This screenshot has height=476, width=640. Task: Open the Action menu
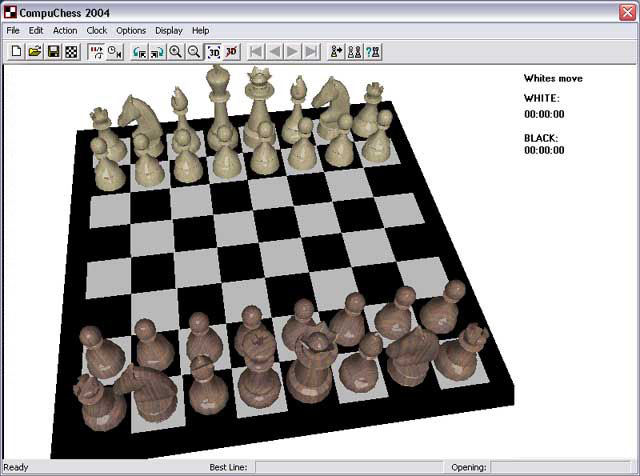pyautogui.click(x=65, y=31)
